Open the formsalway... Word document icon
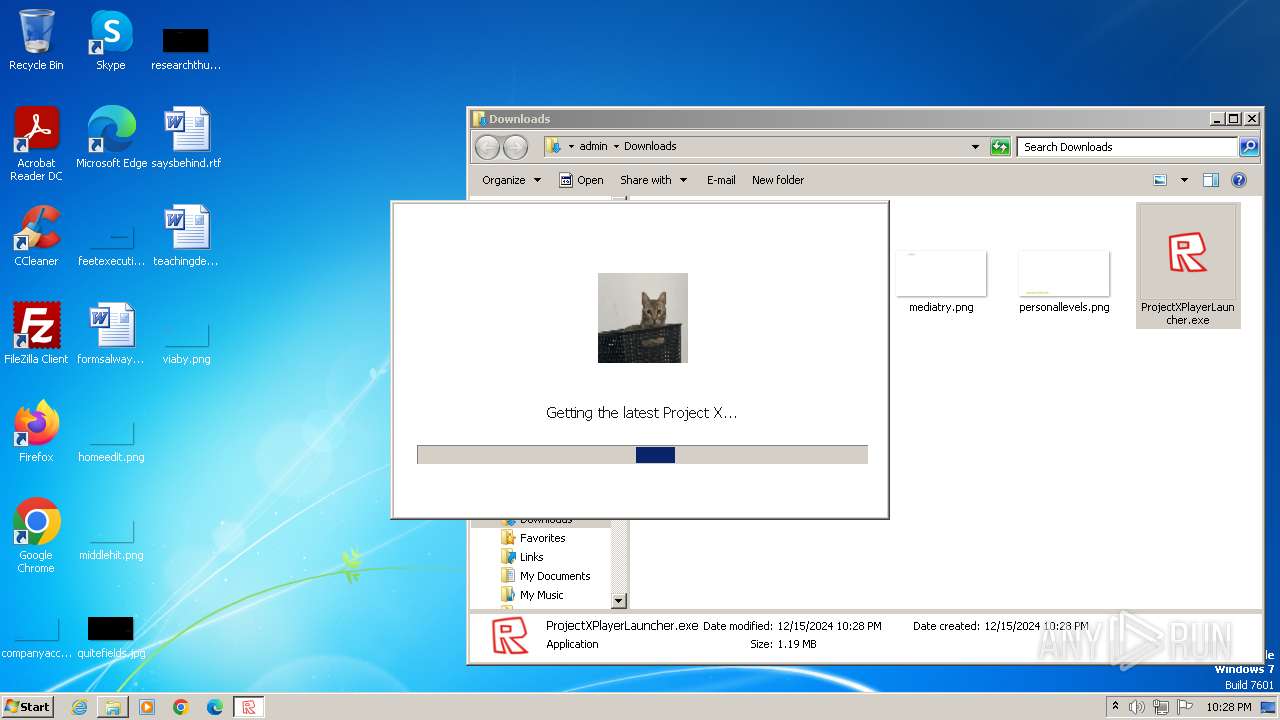The image size is (1280, 720). pyautogui.click(x=111, y=333)
